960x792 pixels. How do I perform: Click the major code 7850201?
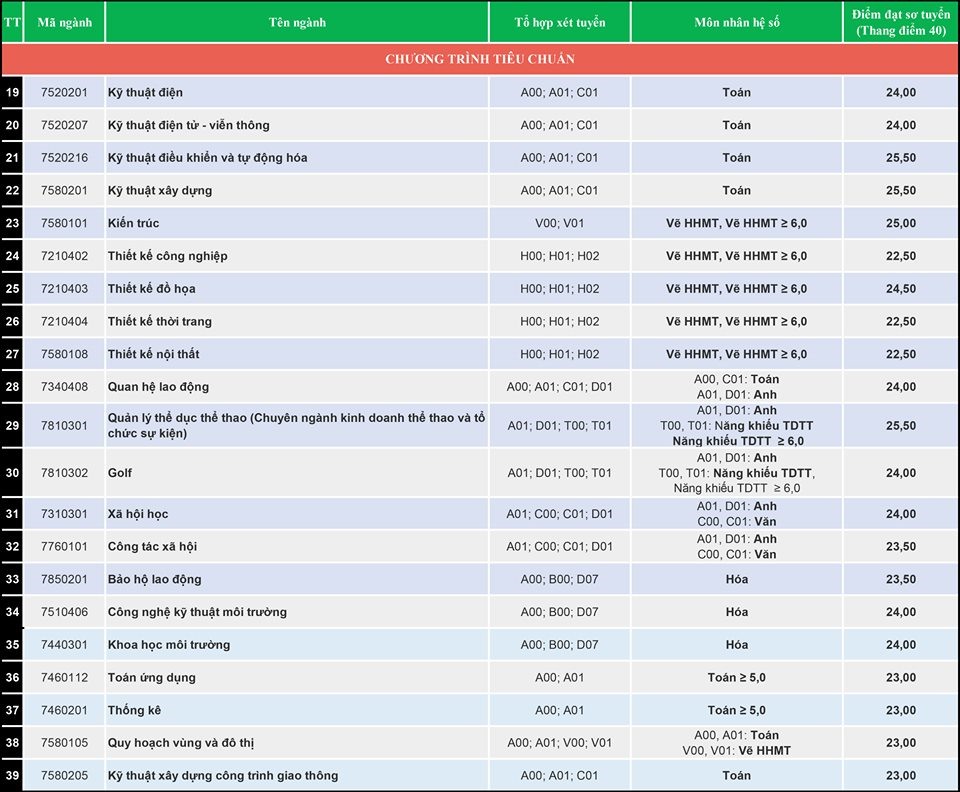pyautogui.click(x=64, y=580)
